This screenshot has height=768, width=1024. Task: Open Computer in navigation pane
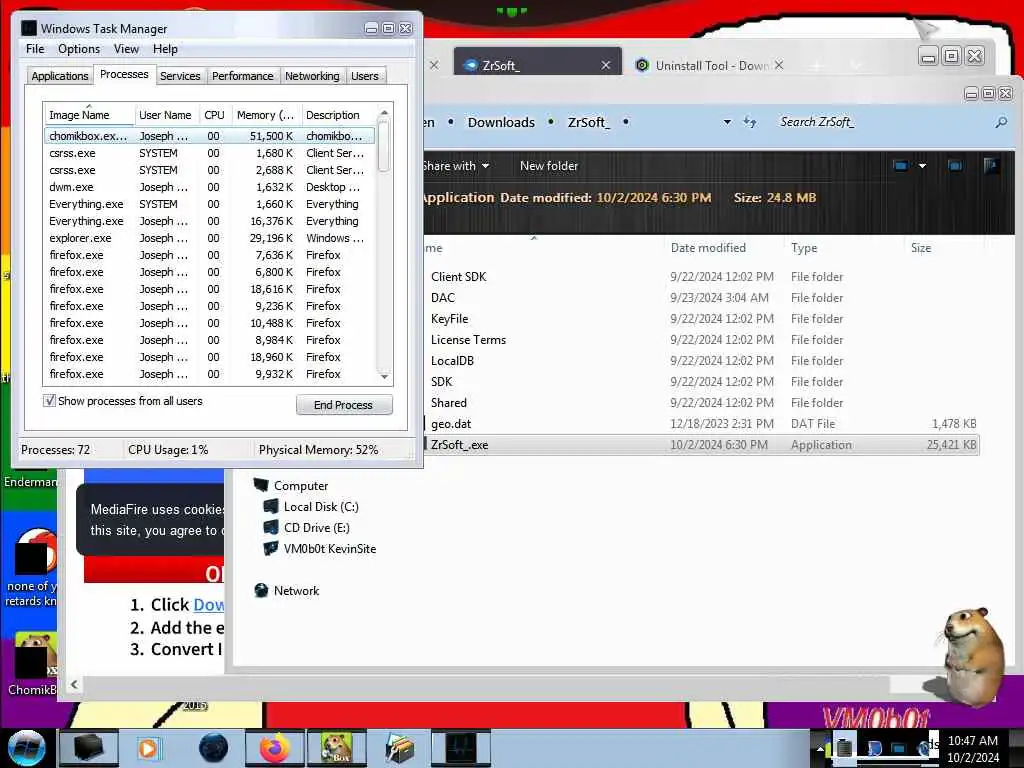click(300, 486)
